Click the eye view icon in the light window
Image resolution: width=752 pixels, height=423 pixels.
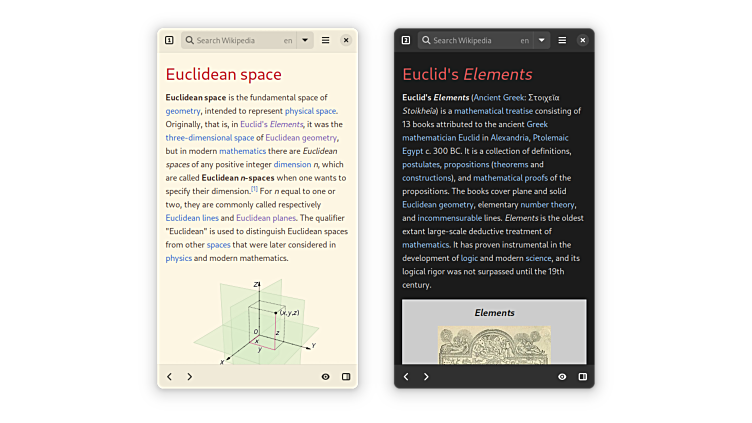click(326, 377)
